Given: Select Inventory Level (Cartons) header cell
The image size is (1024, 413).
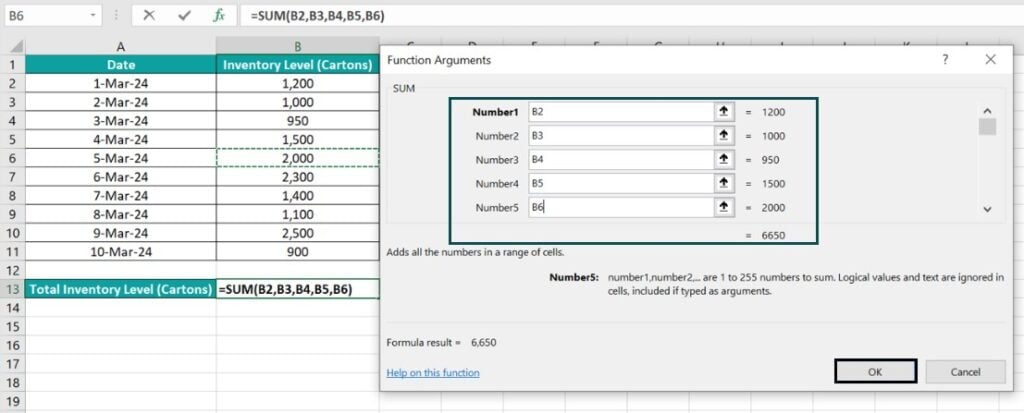Looking at the screenshot, I should click(298, 65).
